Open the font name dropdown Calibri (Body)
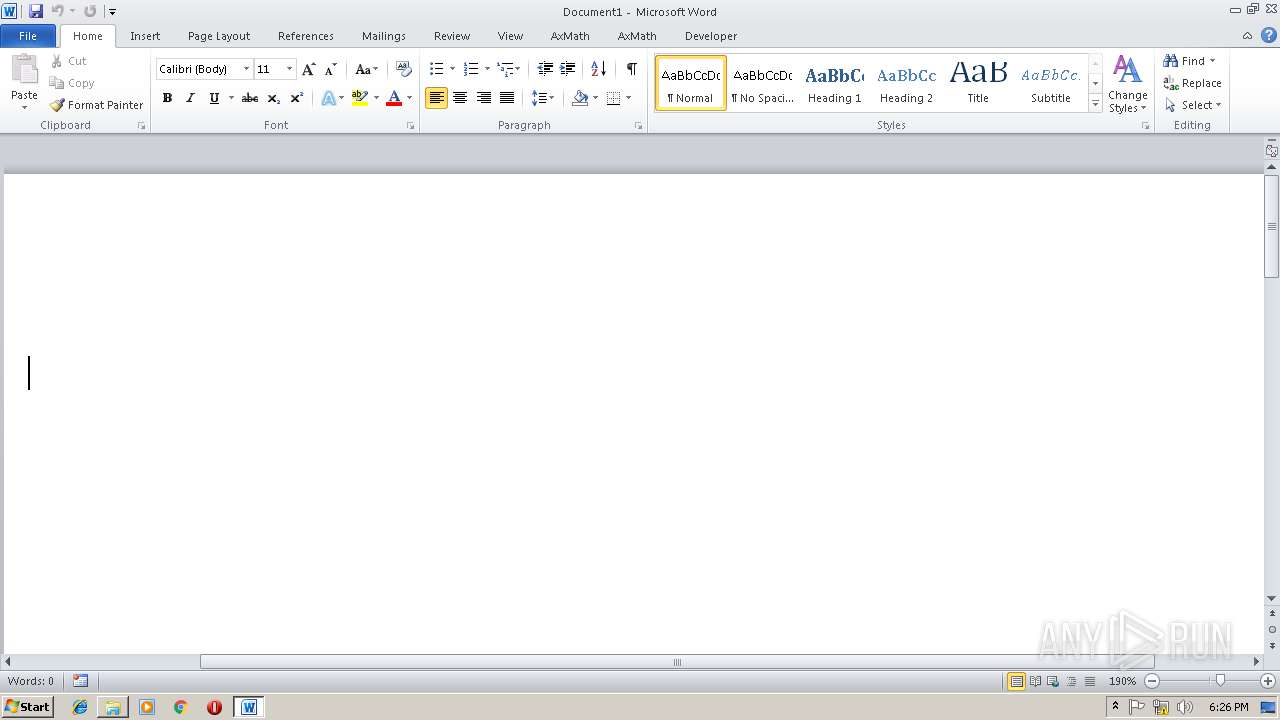The height and width of the screenshot is (720, 1280). point(246,69)
